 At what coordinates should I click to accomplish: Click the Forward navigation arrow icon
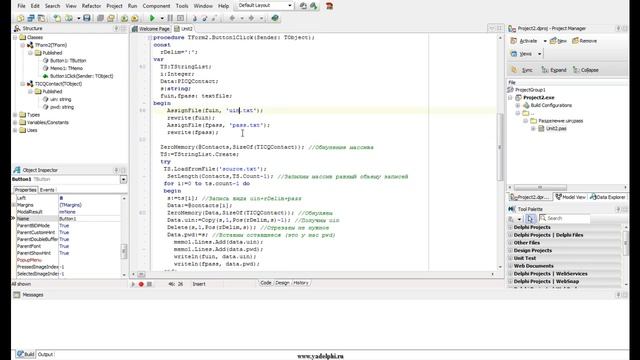[251, 18]
